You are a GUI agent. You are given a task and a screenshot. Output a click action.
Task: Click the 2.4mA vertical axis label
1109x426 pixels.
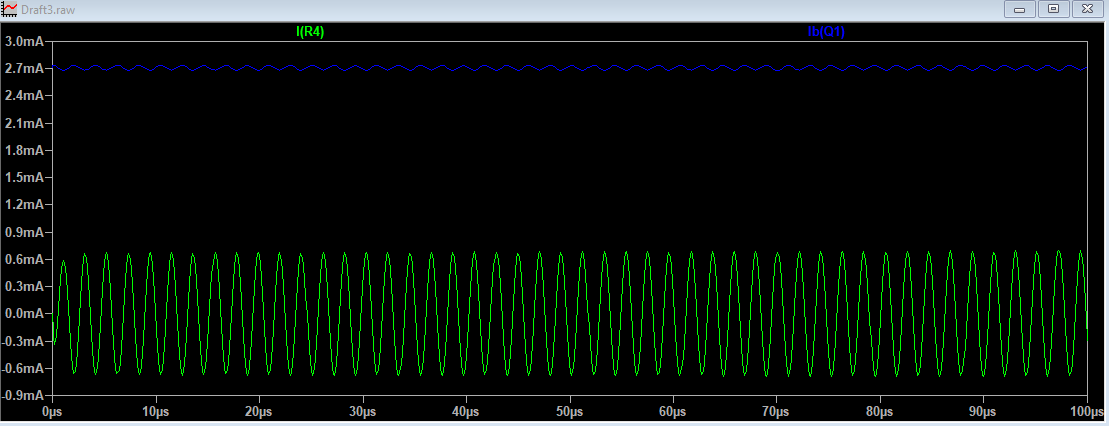(x=23, y=96)
